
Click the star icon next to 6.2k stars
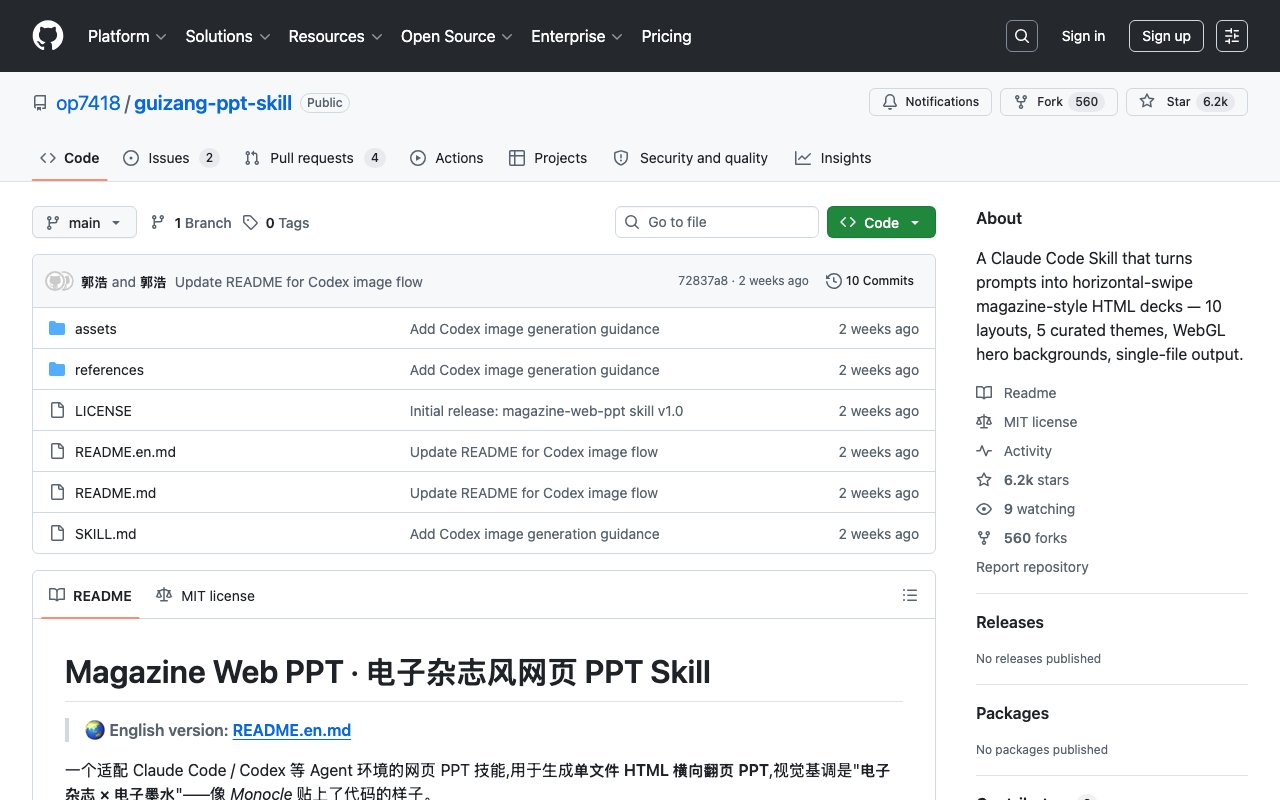[984, 480]
